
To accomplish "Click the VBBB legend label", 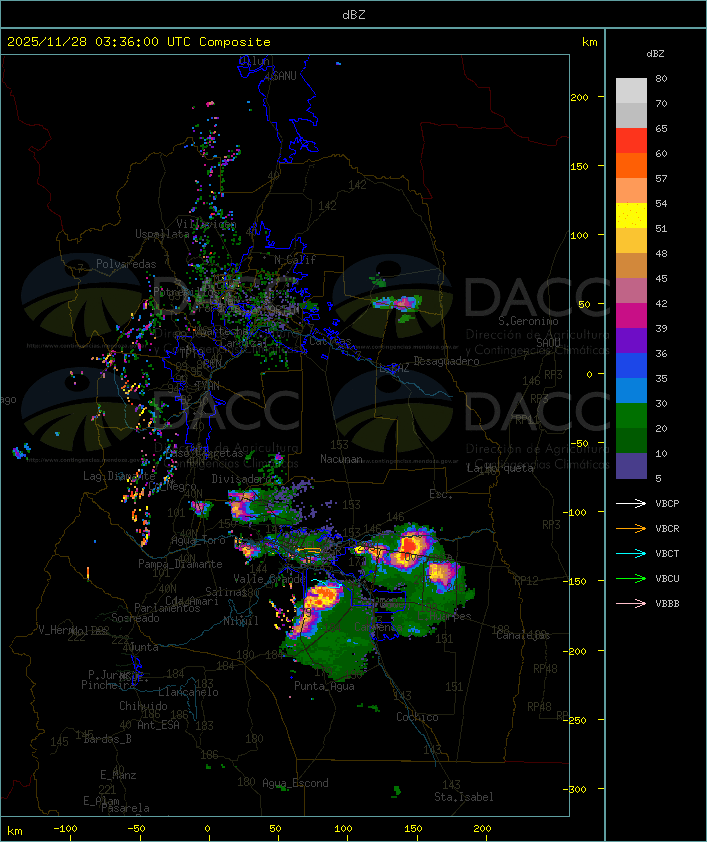I will click(667, 603).
